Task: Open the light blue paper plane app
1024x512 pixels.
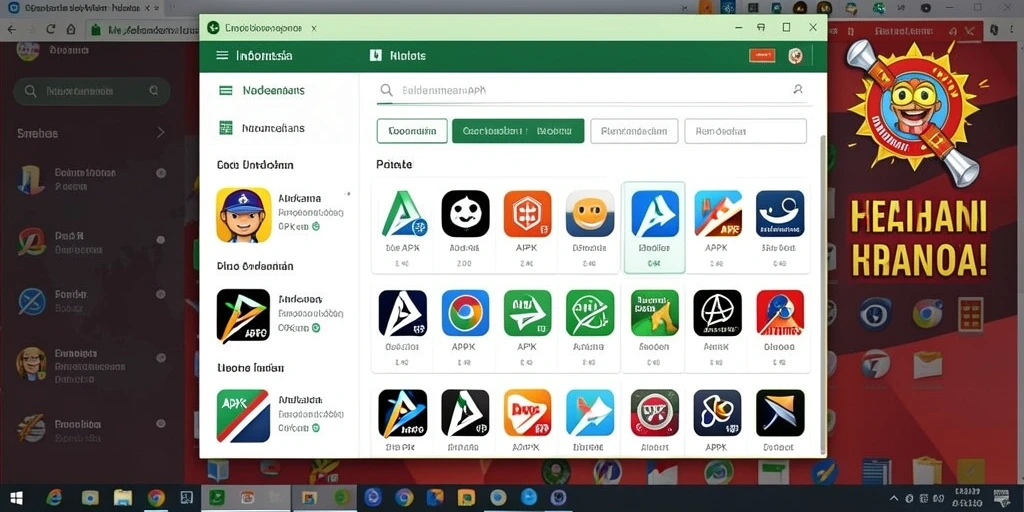Action: 590,413
